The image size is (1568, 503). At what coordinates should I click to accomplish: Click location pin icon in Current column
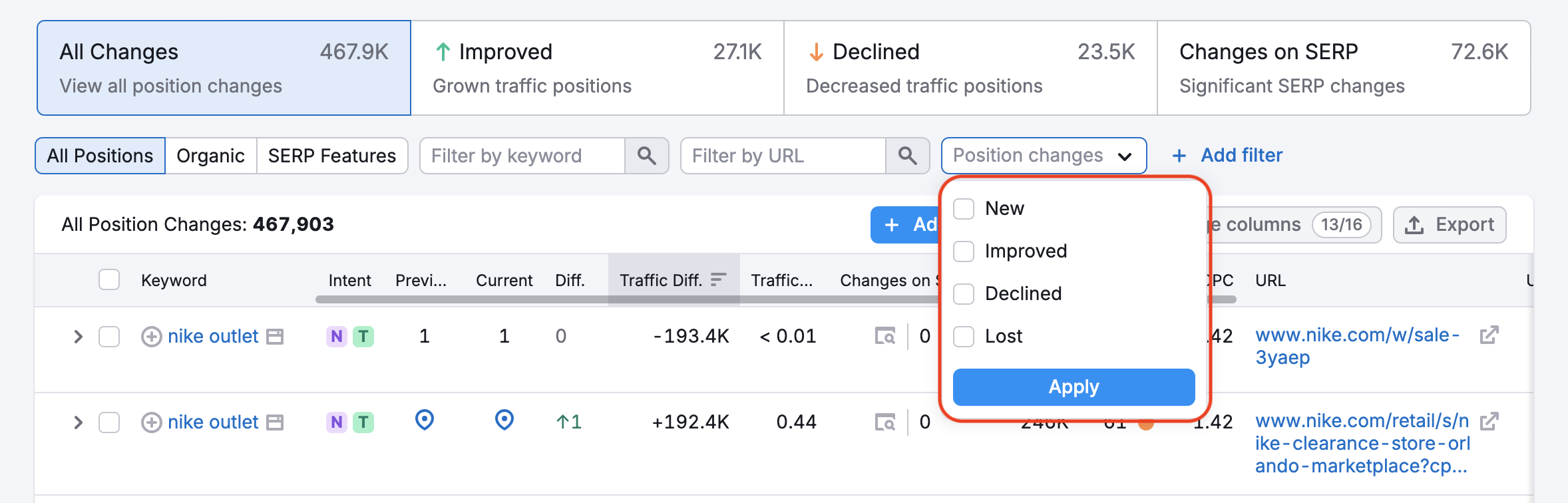pyautogui.click(x=504, y=420)
